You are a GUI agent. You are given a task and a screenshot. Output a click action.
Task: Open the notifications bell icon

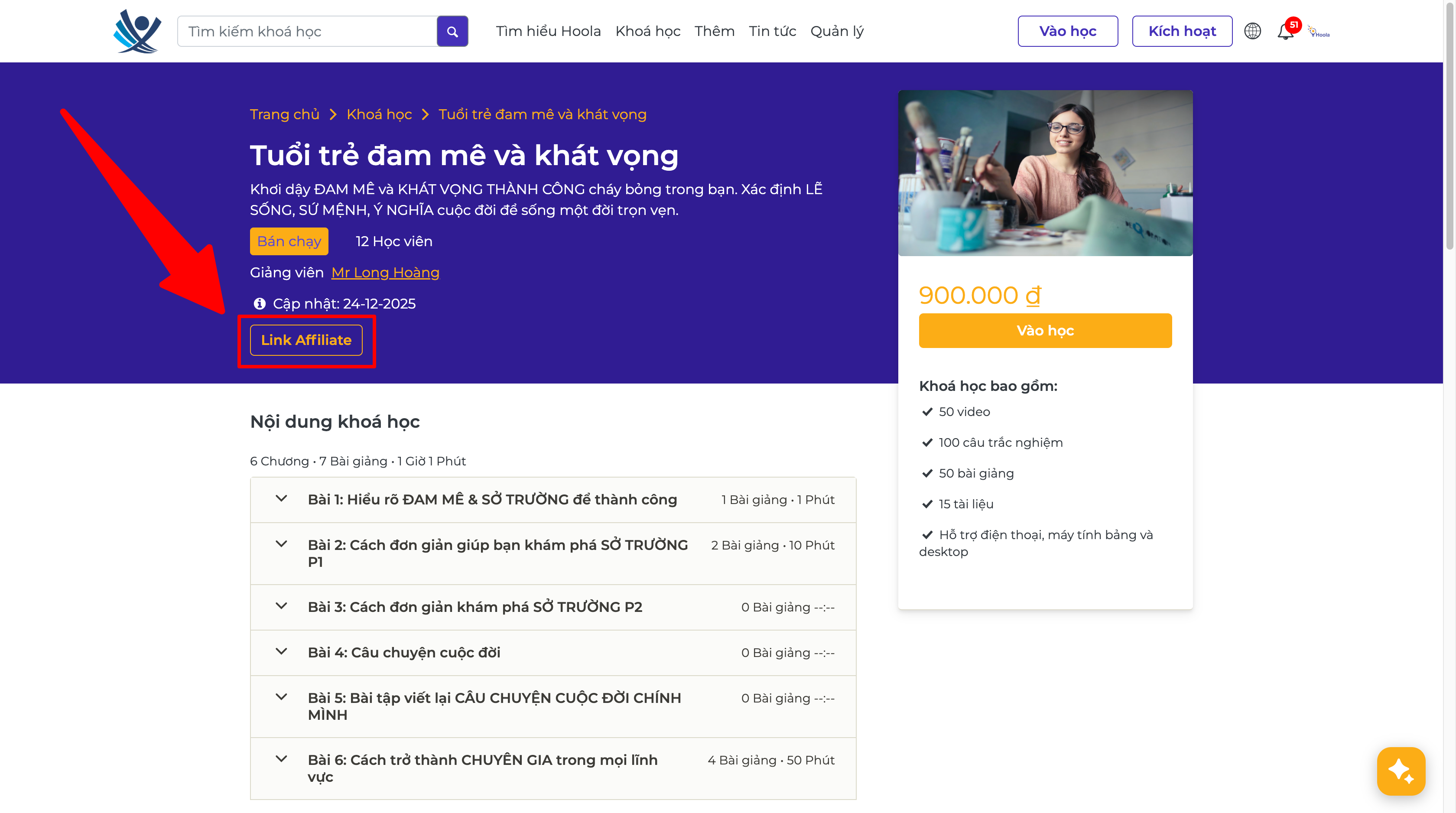click(1285, 32)
